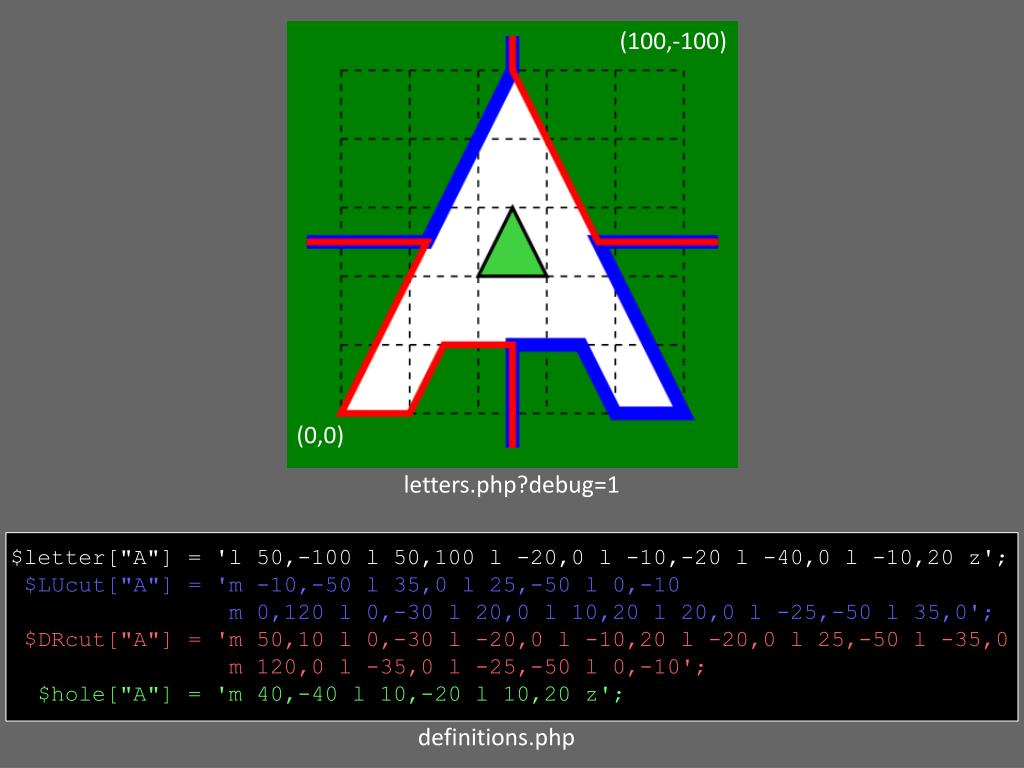Click the definitions.php caption
Viewport: 1024px width, 768px height.
(x=496, y=737)
